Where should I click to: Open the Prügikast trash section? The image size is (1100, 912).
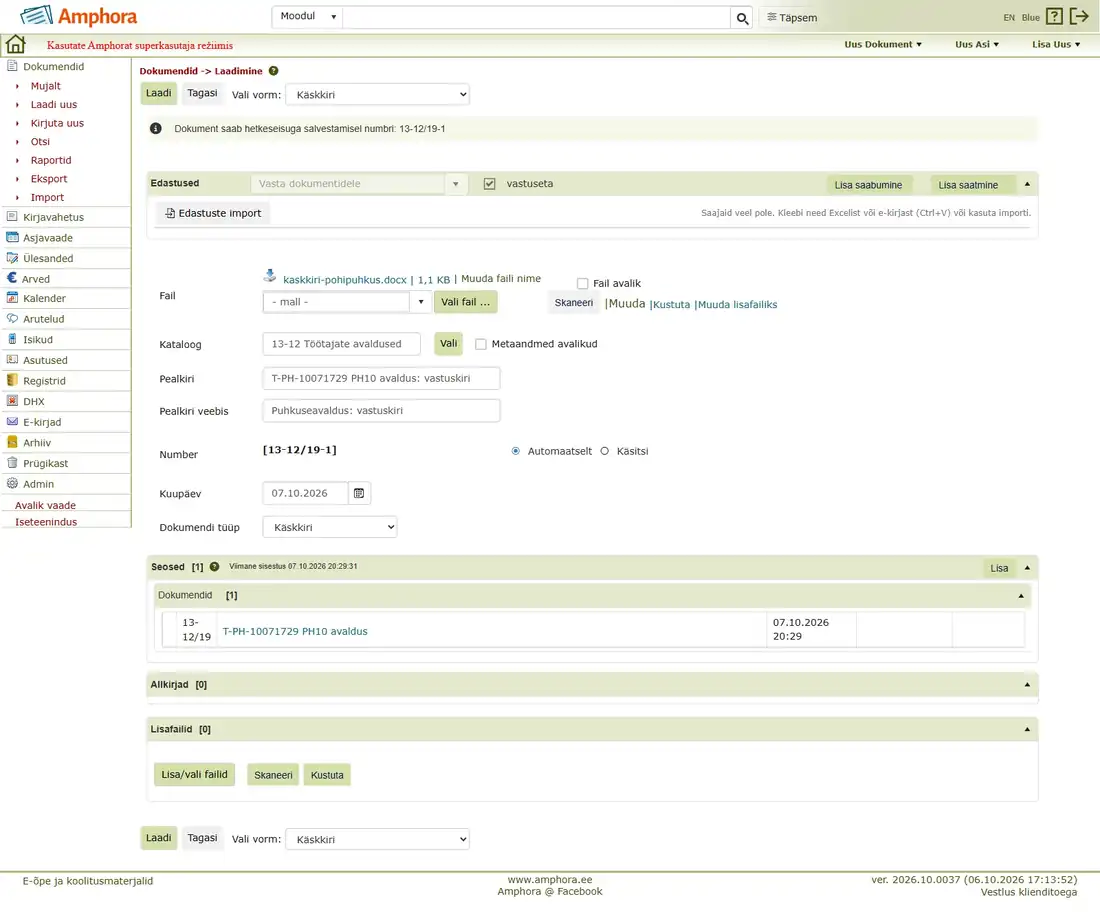[x=46, y=464]
